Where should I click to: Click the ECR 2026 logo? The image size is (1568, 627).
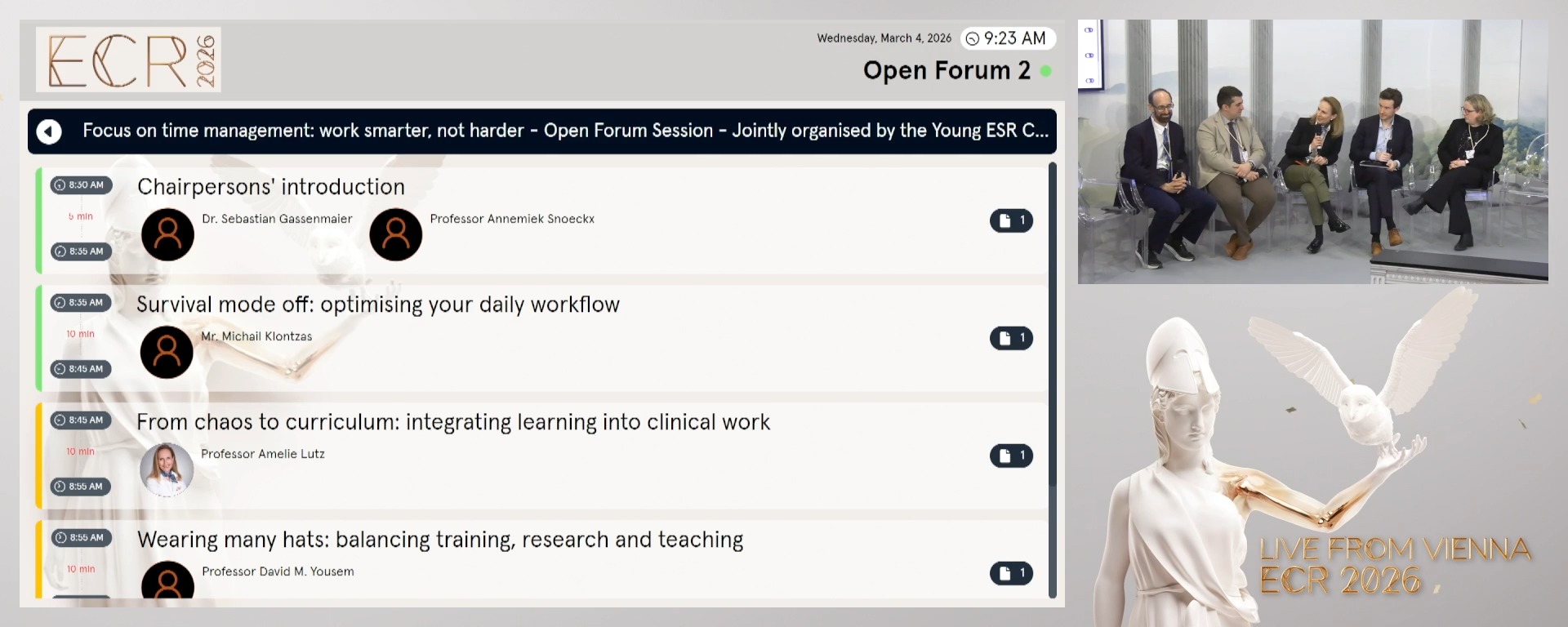[128, 59]
